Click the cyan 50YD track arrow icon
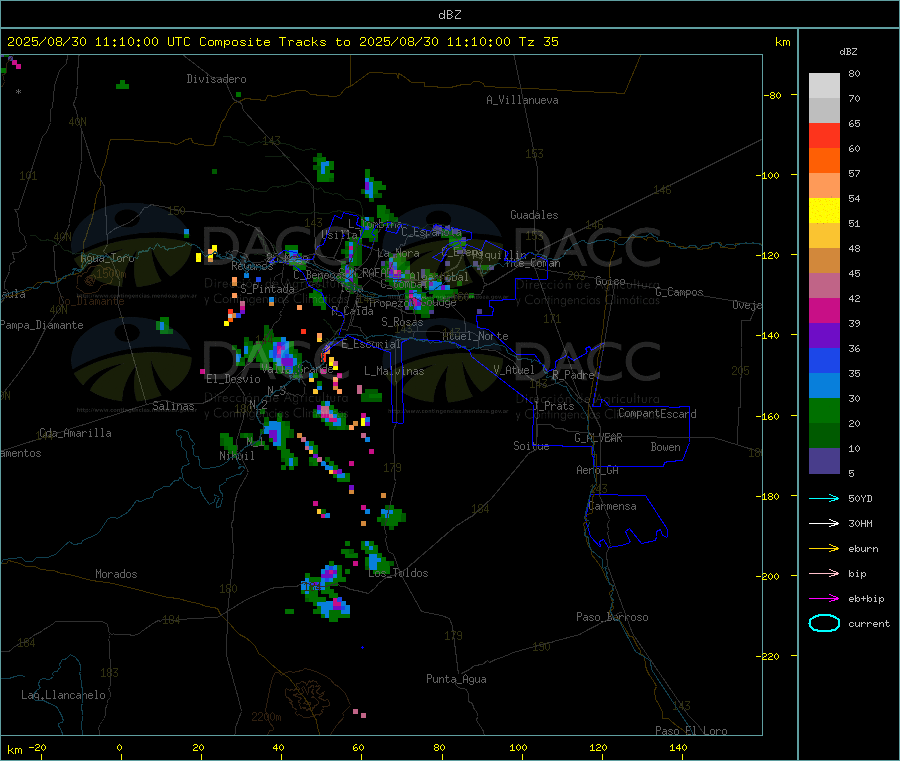Viewport: 900px width, 761px height. point(824,498)
